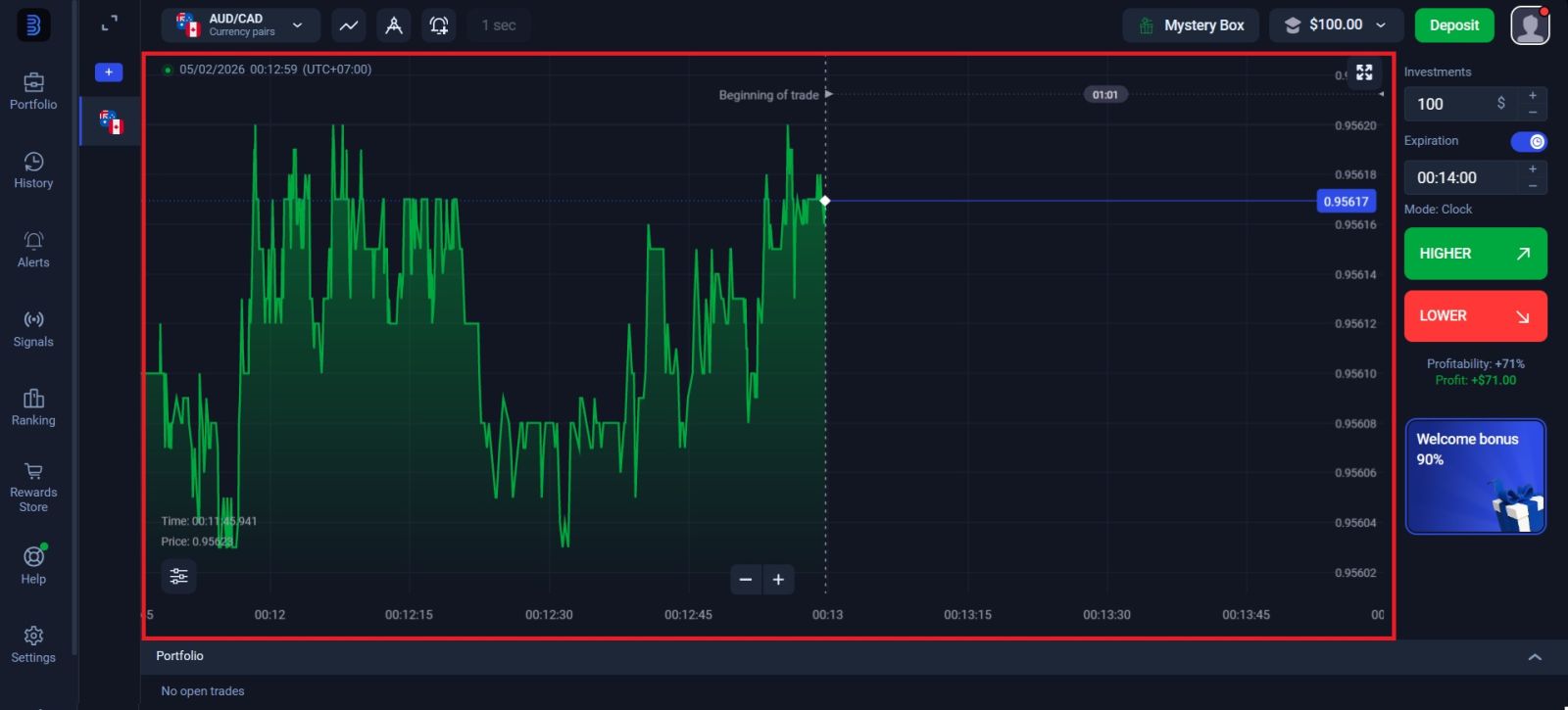Click the price alert bell icon

click(x=439, y=25)
